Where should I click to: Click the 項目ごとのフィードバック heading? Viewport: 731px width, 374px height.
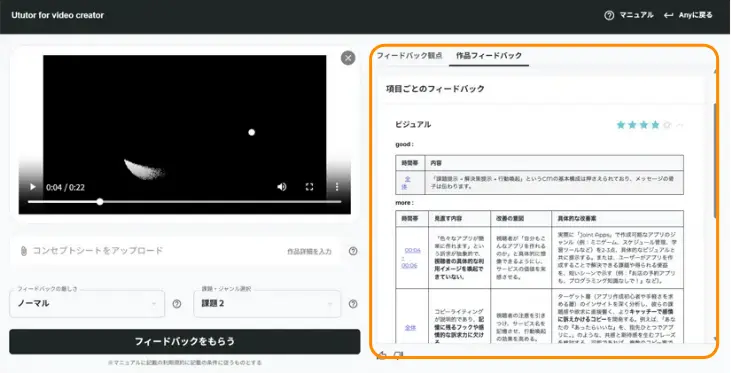click(435, 89)
